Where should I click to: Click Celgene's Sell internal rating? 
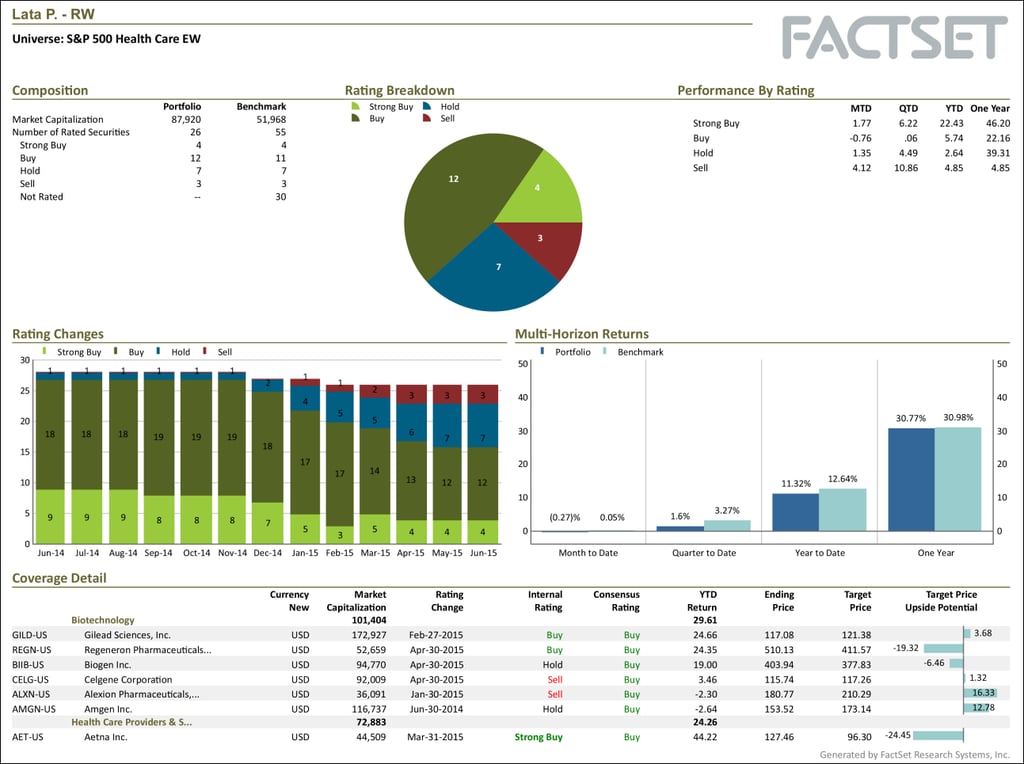555,680
